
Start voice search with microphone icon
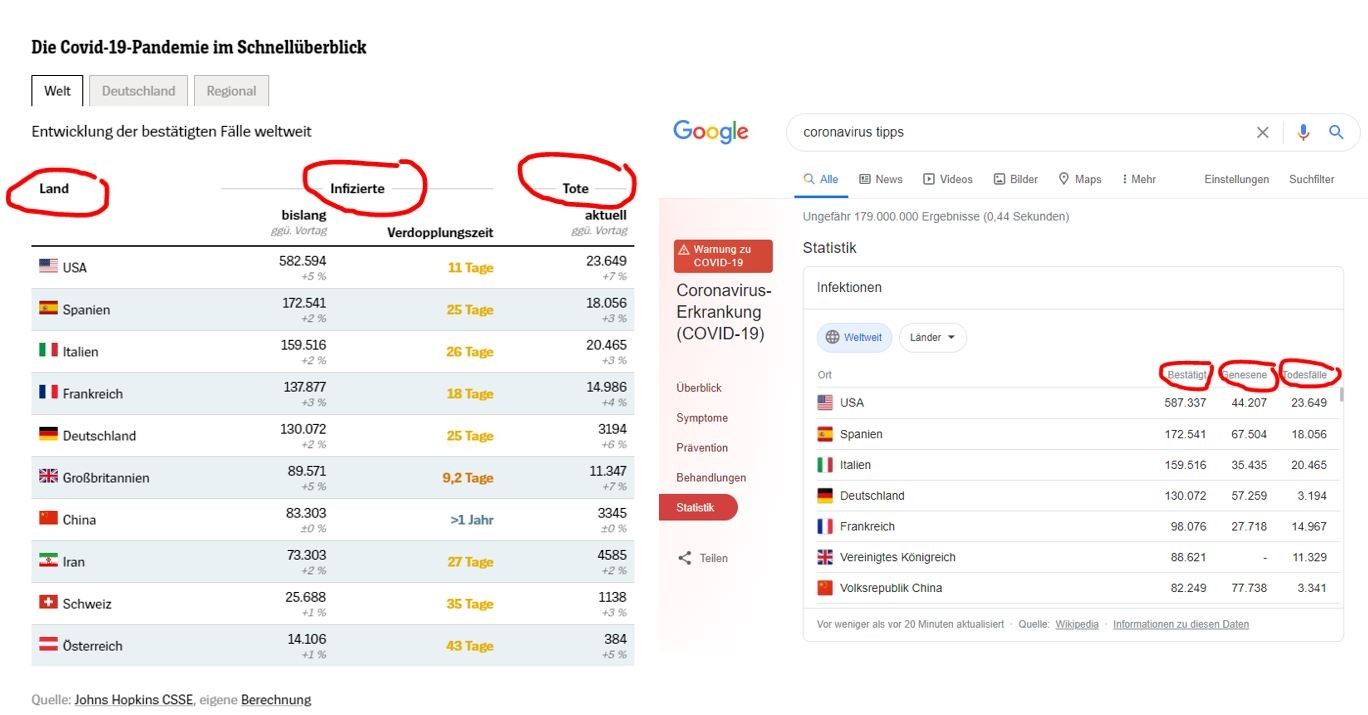coord(1303,132)
